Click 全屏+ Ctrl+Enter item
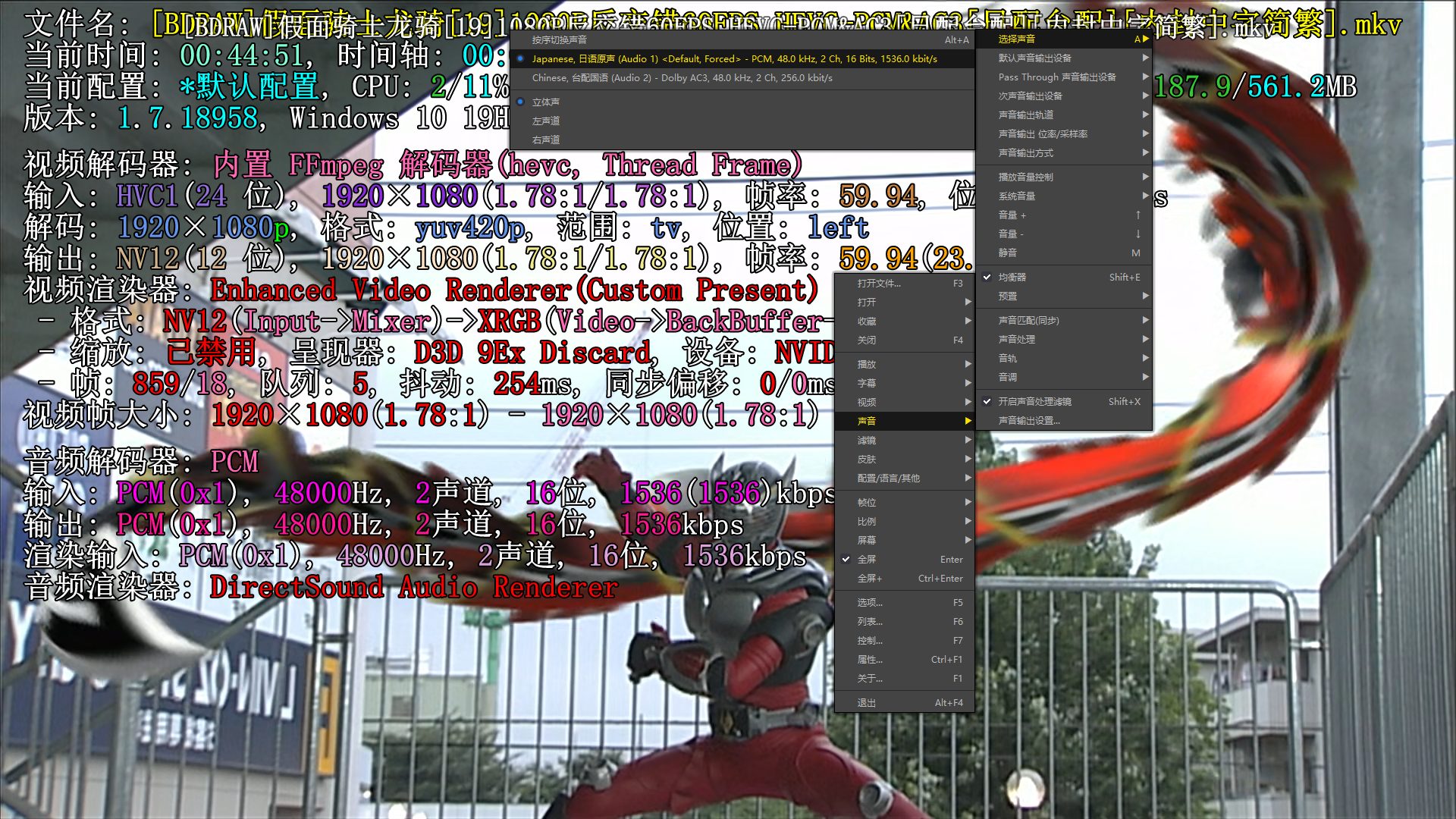The width and height of the screenshot is (1456, 819). click(904, 578)
